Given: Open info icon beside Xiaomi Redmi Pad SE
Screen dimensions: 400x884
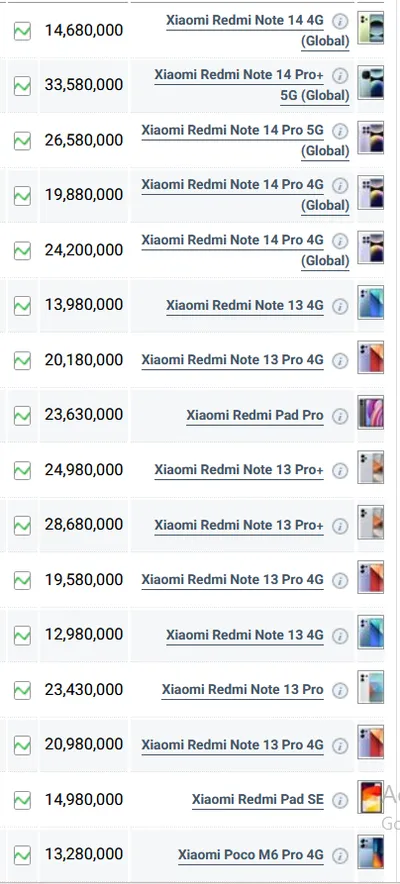Looking at the screenshot, I should click(x=339, y=800).
